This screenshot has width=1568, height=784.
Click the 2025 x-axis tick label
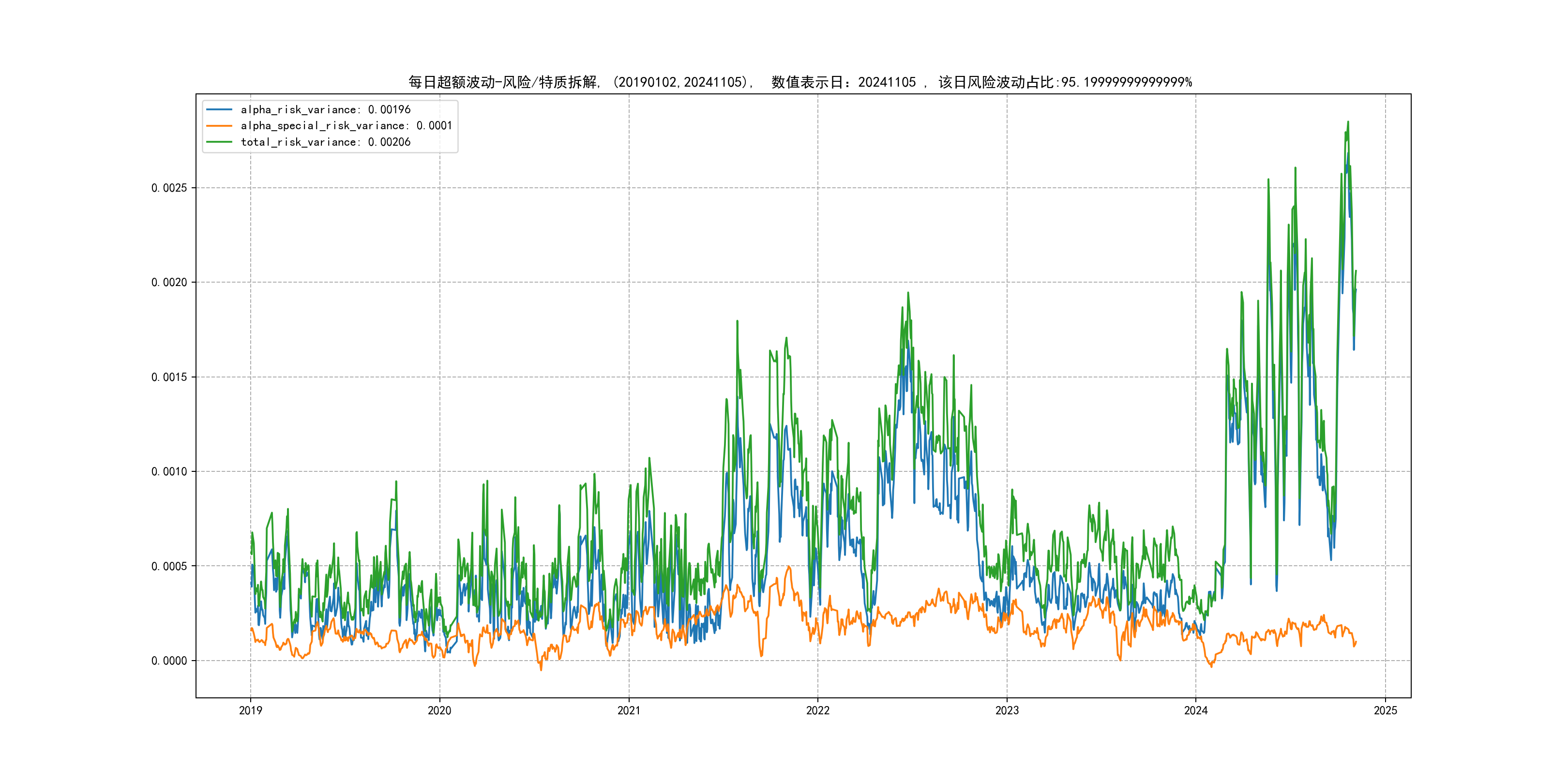tap(1386, 710)
